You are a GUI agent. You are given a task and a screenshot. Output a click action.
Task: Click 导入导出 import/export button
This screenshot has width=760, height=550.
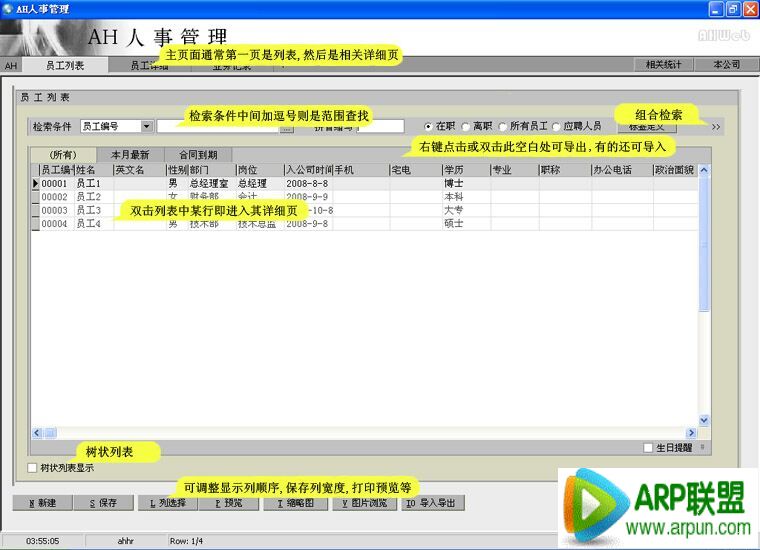(432, 503)
